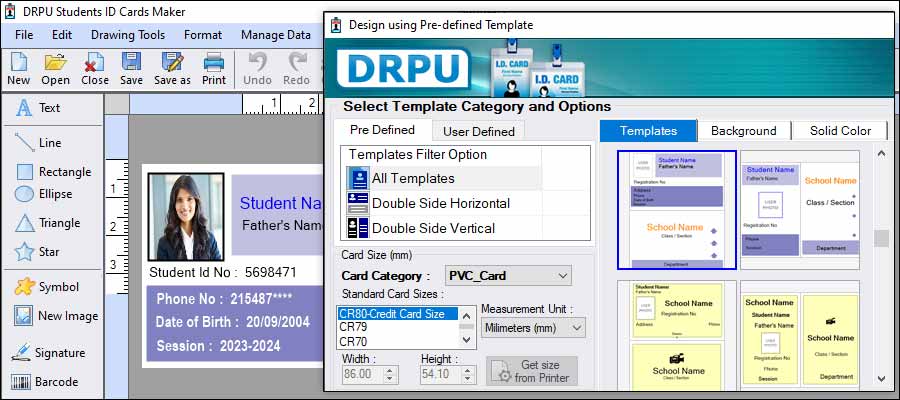Screen dimensions: 900x400
Task: Open the Card Category dropdown
Action: coord(509,276)
